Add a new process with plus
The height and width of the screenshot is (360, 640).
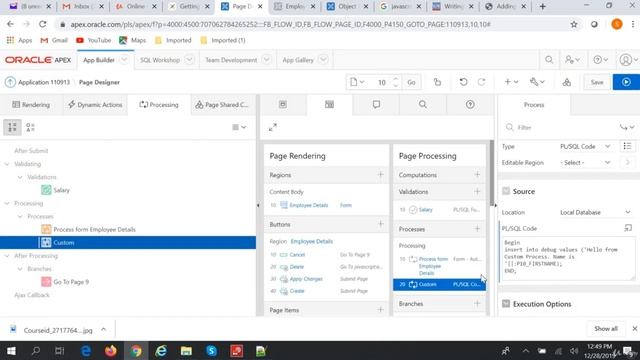point(477,229)
